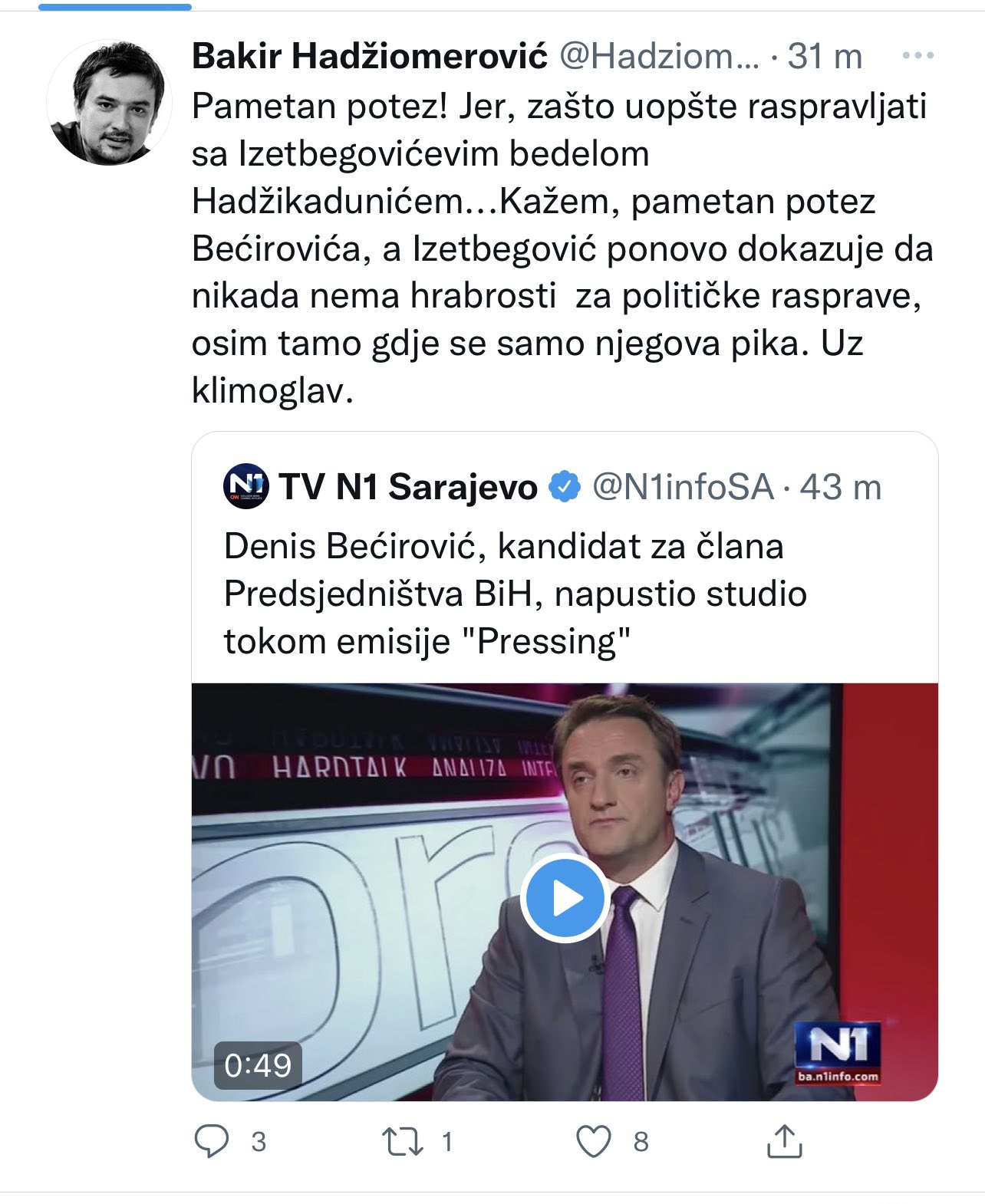Screen dimensions: 985x1204
Task: Click the 31 m timestamp
Action: 825,56
